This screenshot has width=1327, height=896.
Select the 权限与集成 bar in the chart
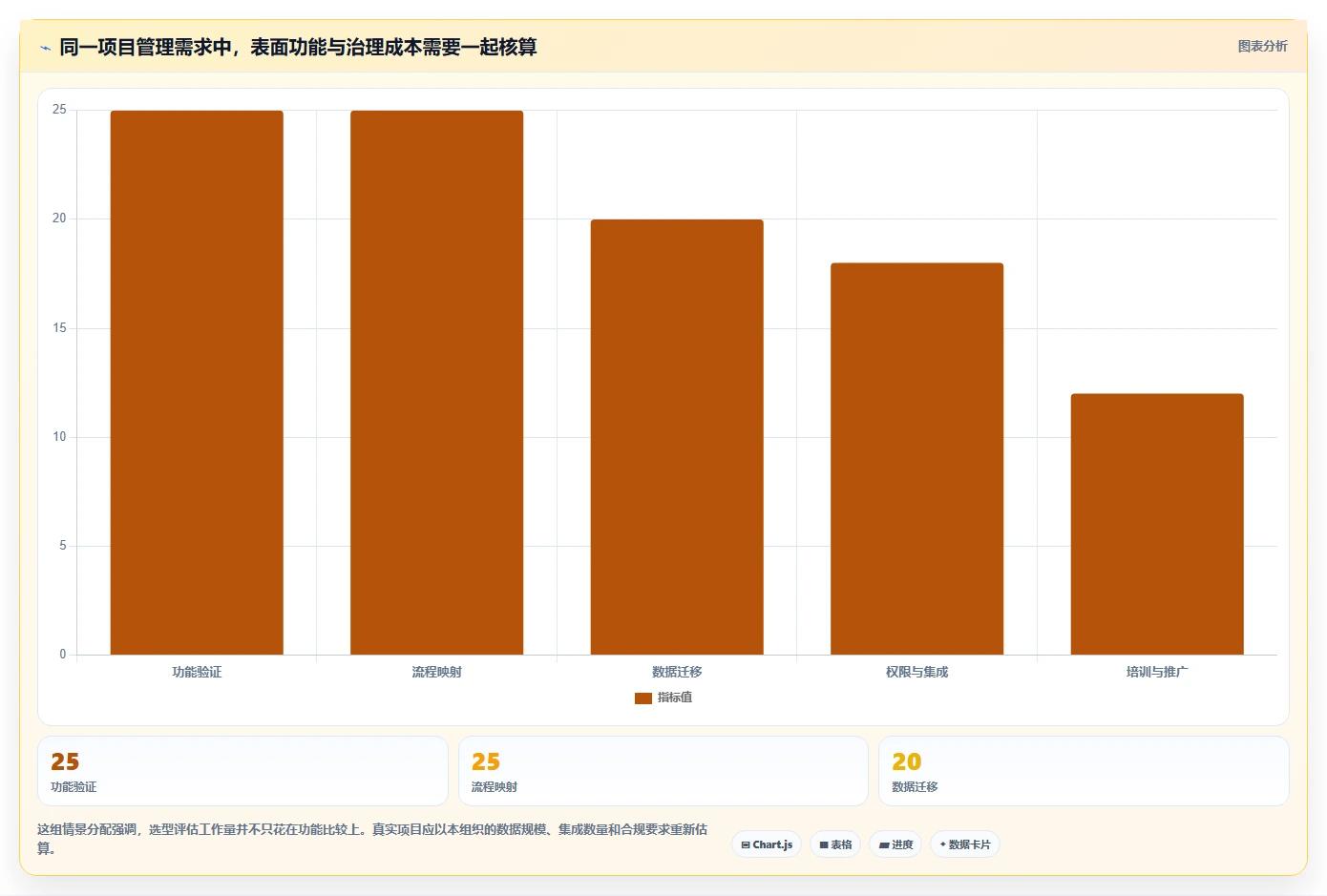(916, 459)
